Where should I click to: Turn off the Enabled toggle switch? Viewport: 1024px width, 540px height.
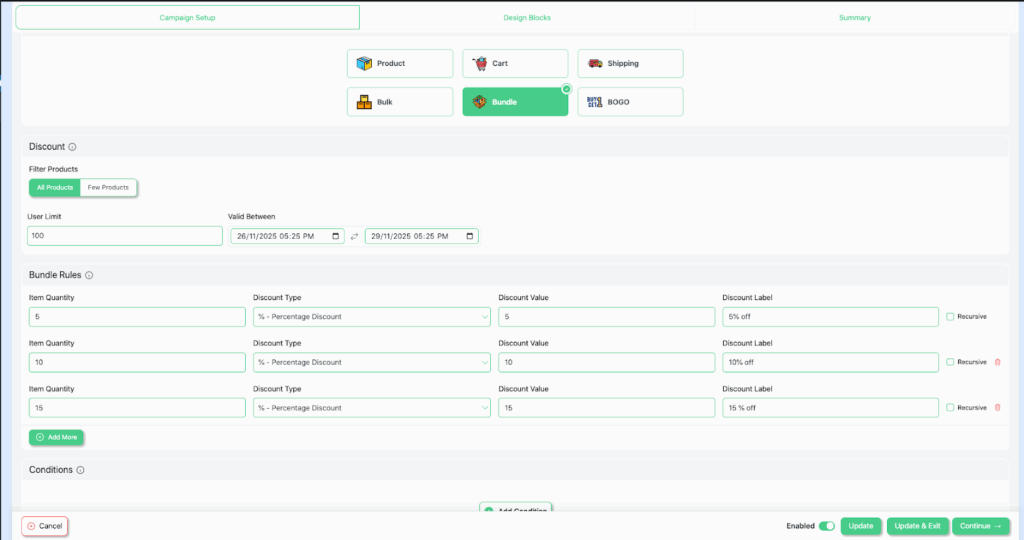826,526
